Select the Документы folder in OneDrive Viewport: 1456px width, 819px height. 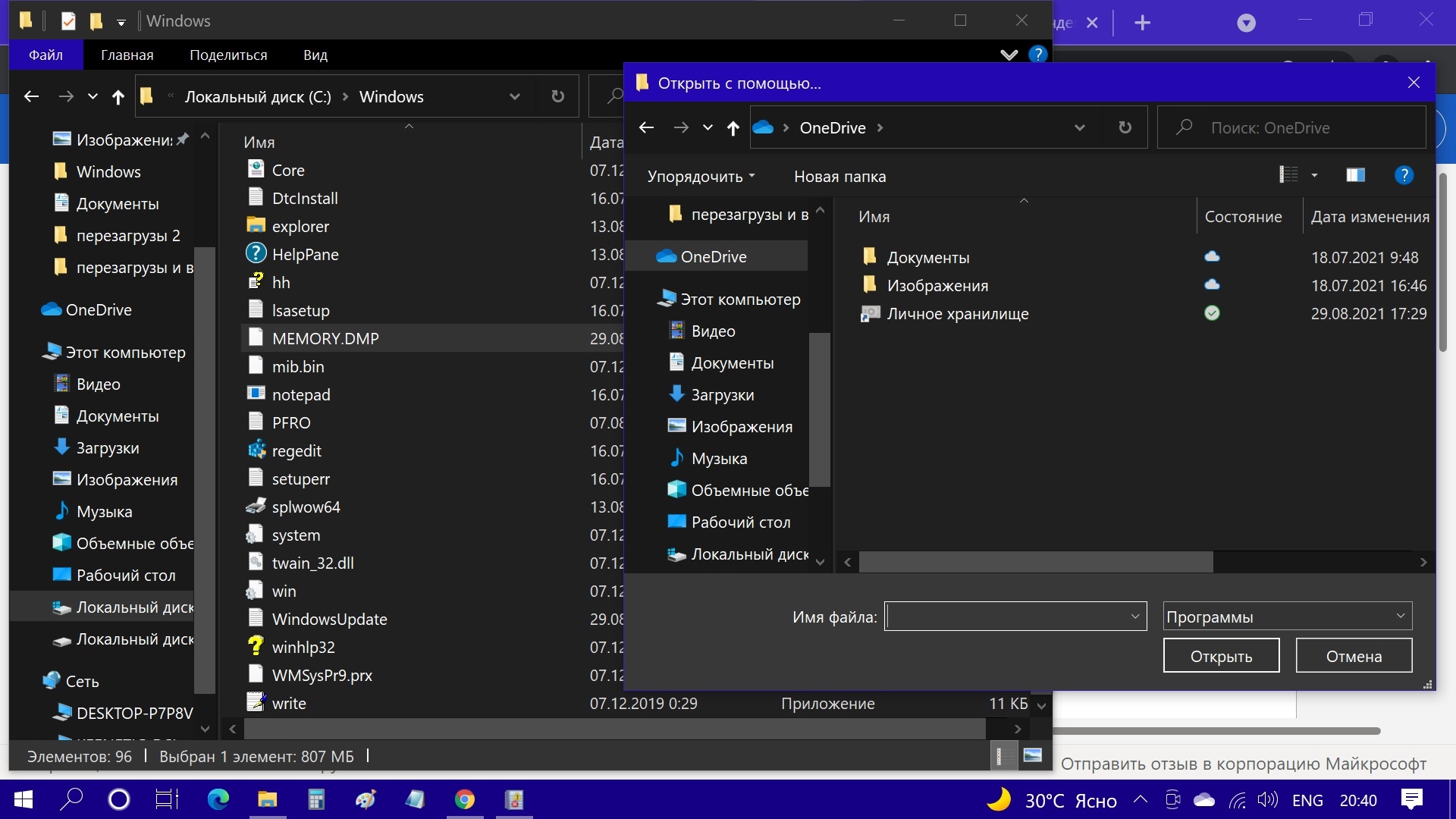[x=927, y=257]
